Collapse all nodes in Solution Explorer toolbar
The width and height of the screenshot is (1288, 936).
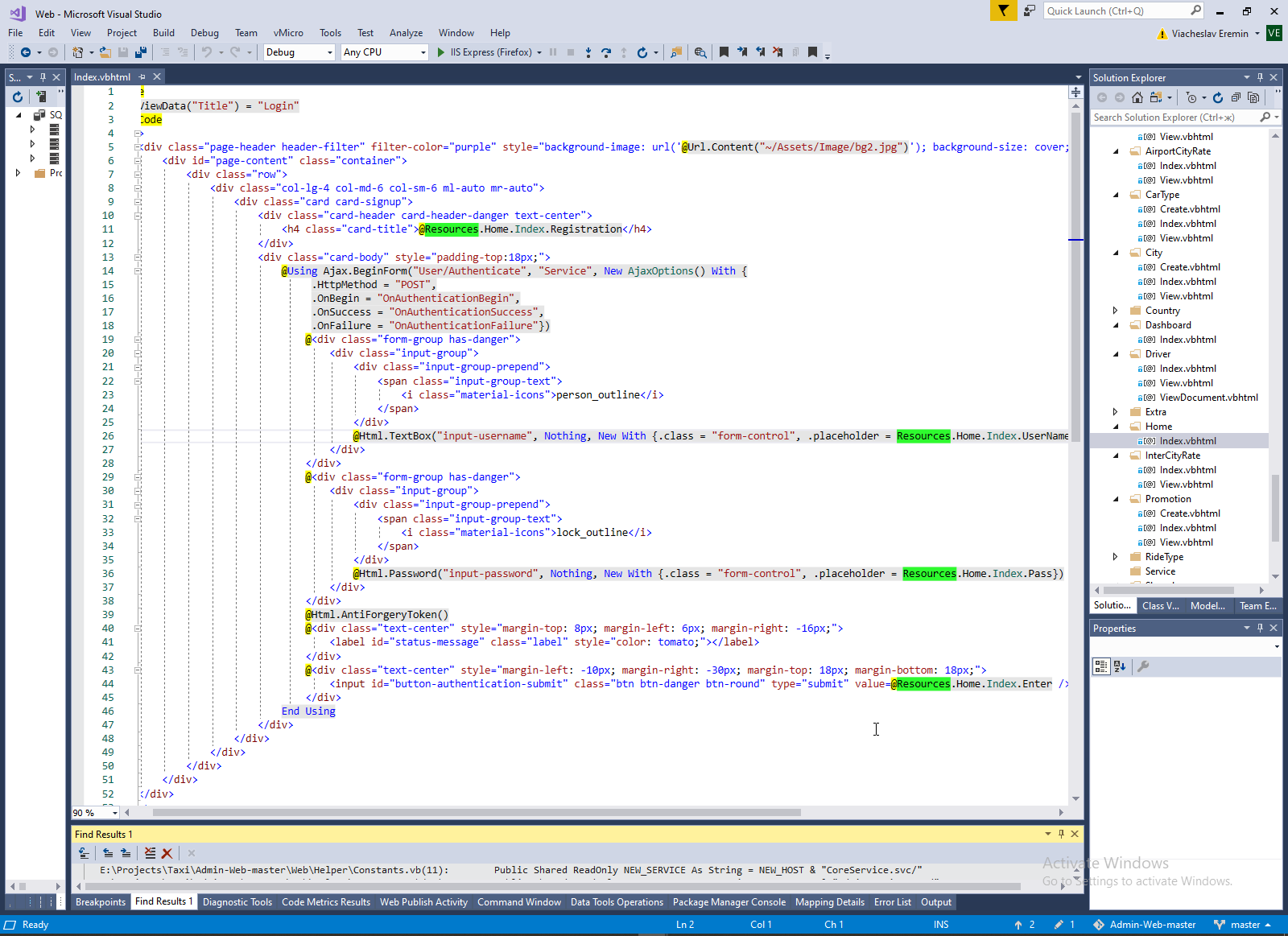click(x=1236, y=97)
